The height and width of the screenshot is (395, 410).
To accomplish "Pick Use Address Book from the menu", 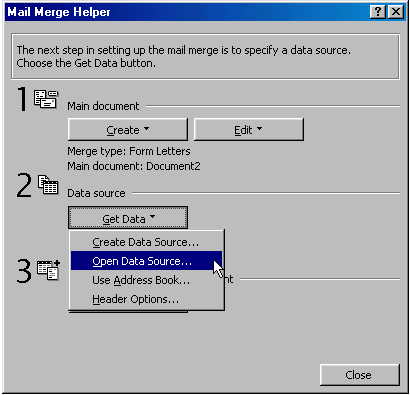I will pos(146,280).
